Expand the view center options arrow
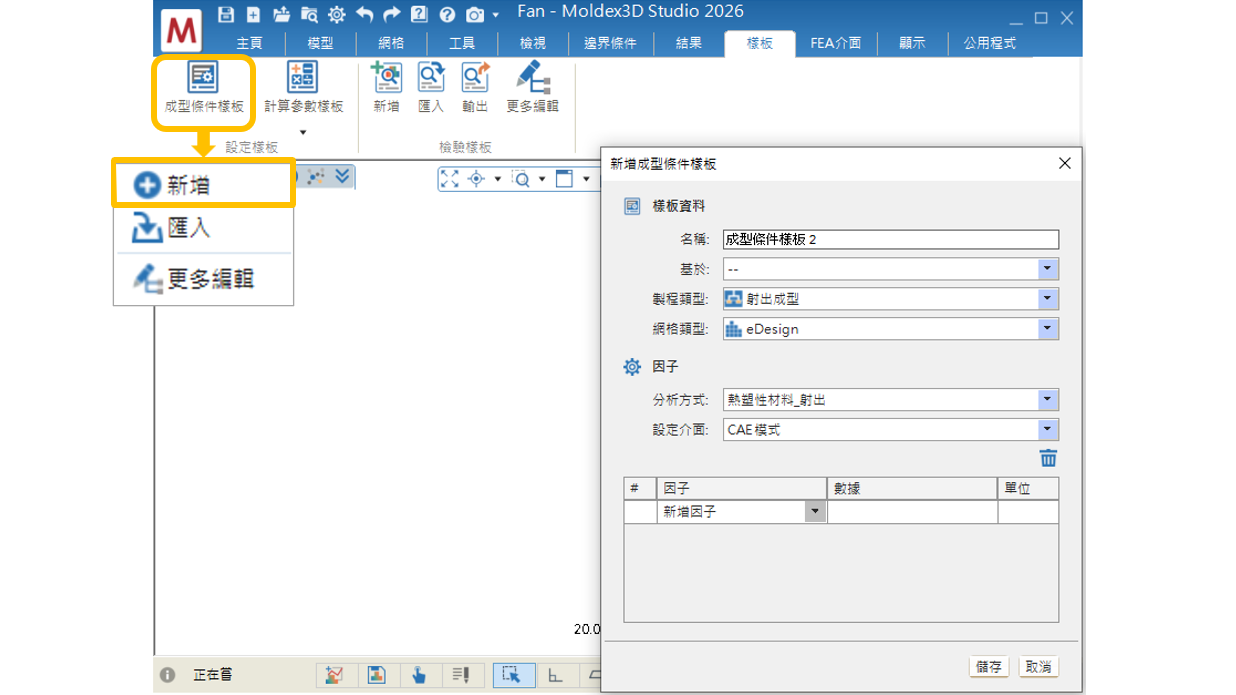Viewport: 1236px width, 695px height. pos(497,180)
